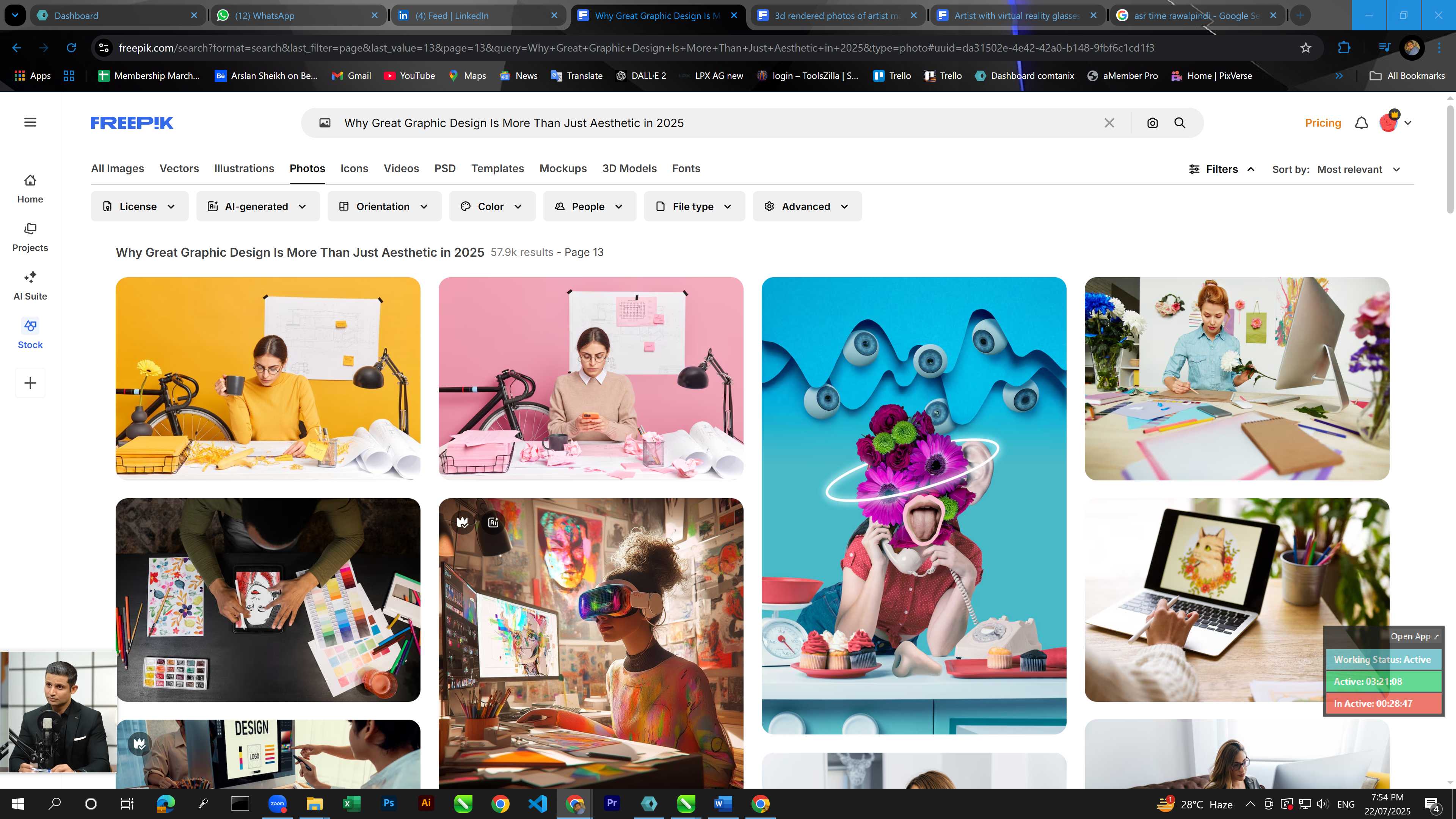The image size is (1456, 819).
Task: Open Photoshop from the taskbar
Action: coord(388,803)
